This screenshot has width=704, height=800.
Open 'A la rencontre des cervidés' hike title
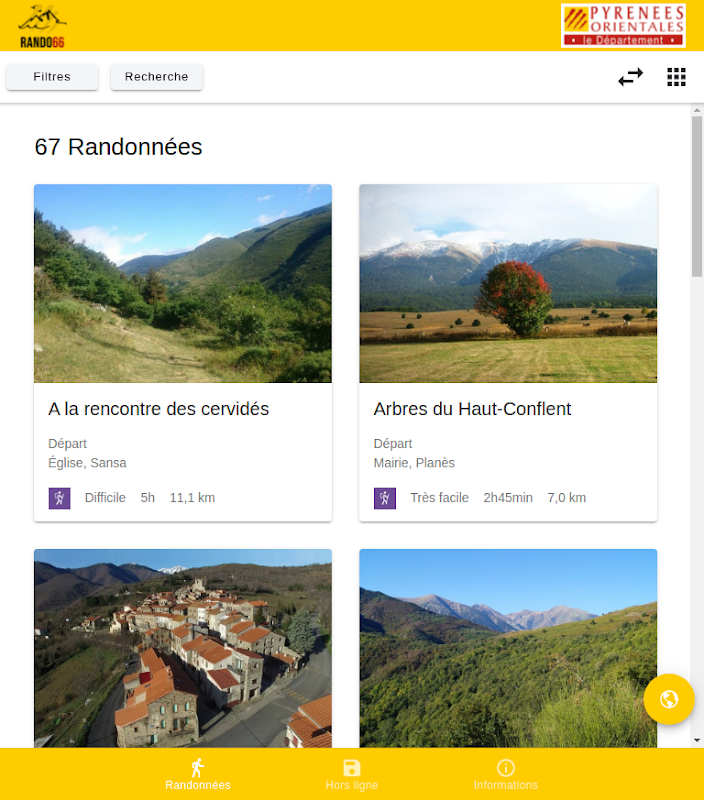[159, 409]
